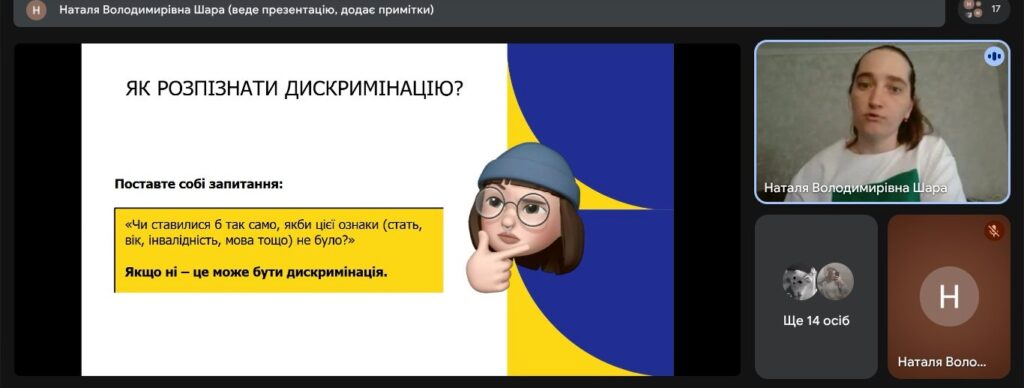The width and height of the screenshot is (1024, 388).
Task: Select Наталя Володимирівна Шара video tile
Action: 882,122
